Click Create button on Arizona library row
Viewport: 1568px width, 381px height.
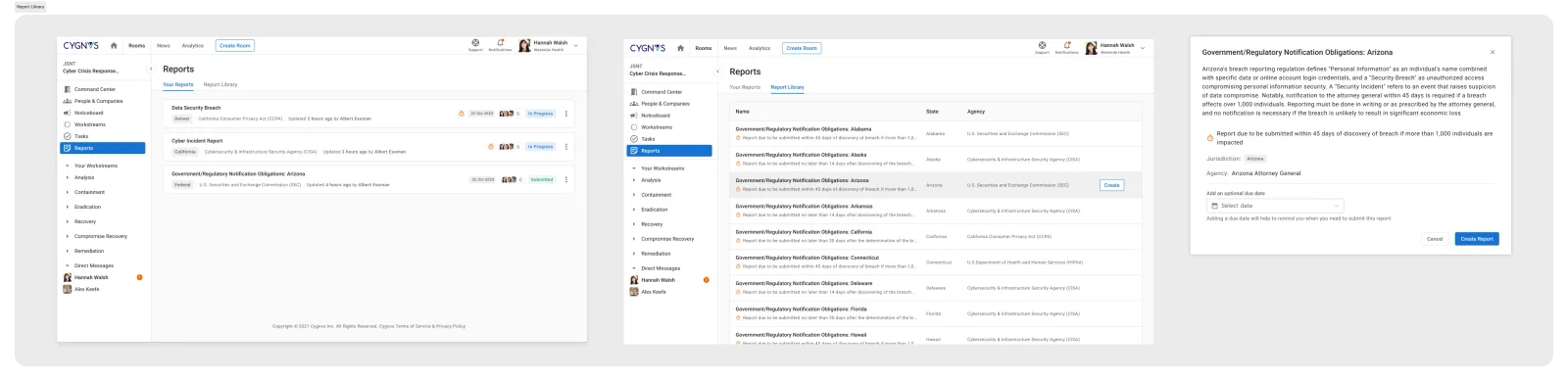pos(1111,185)
